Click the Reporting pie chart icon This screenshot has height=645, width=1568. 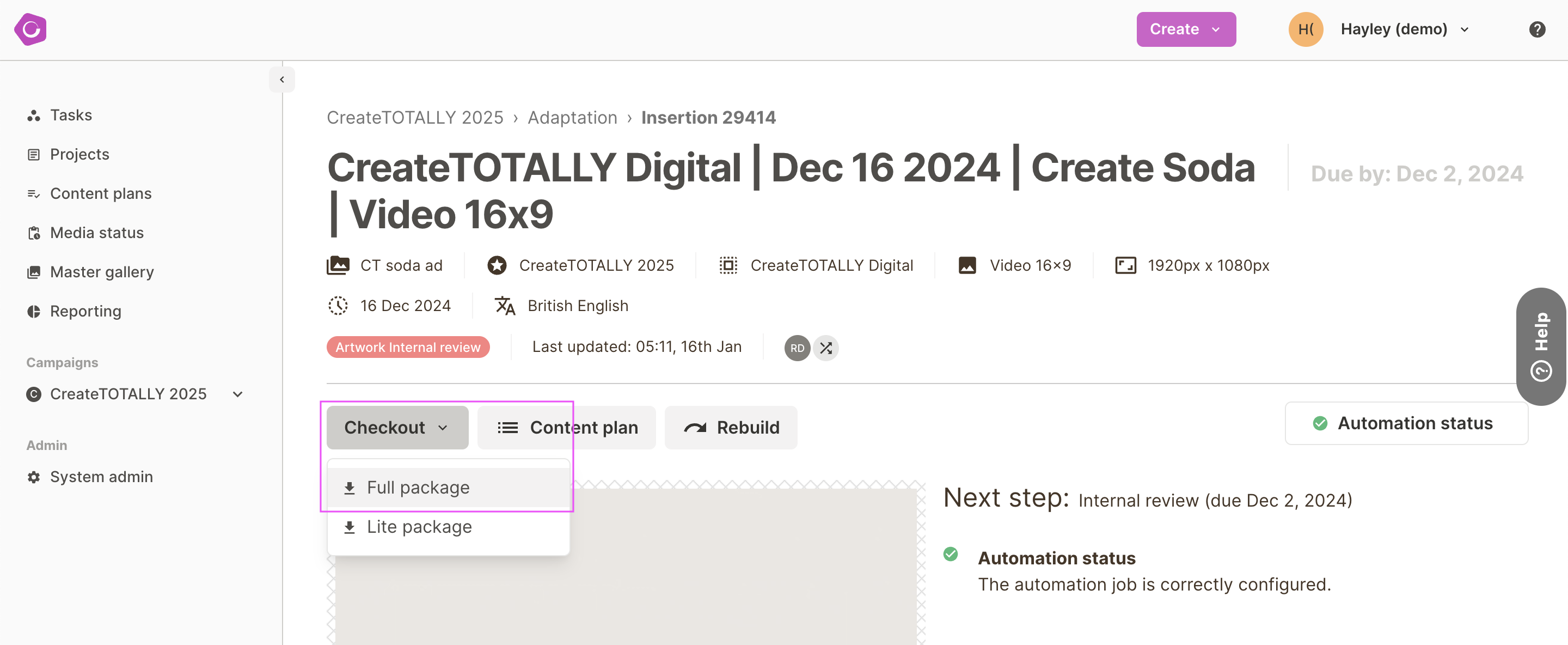(x=33, y=311)
